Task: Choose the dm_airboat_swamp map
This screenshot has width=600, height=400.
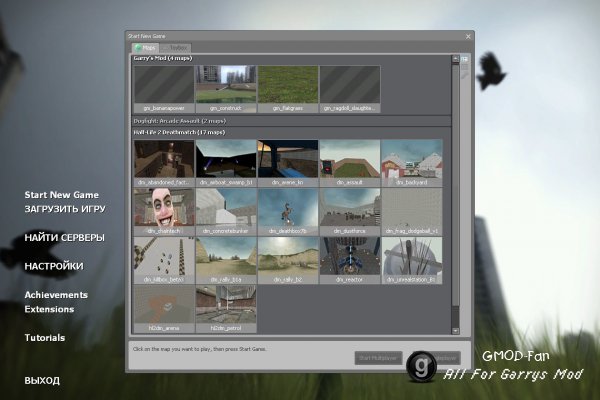Action: point(226,163)
